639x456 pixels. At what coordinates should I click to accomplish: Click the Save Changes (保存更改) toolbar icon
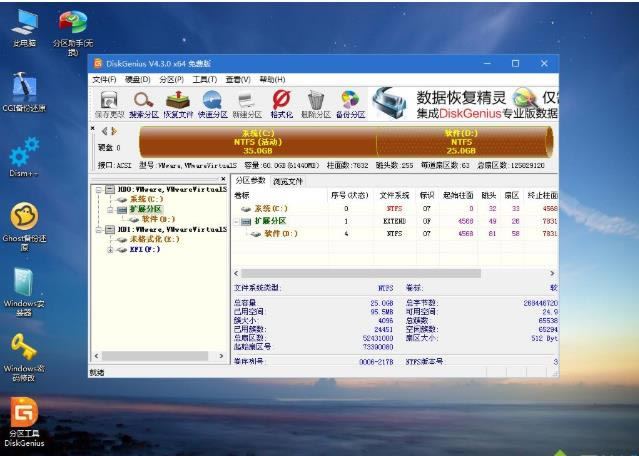(x=109, y=105)
